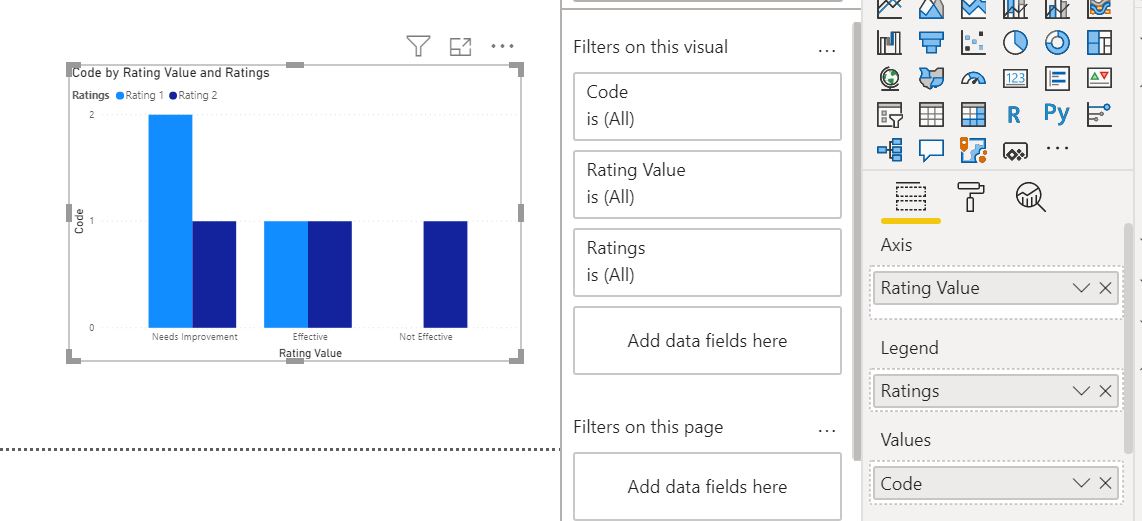Select the Multi-row card visualization
This screenshot has height=521, width=1142.
1057,78
